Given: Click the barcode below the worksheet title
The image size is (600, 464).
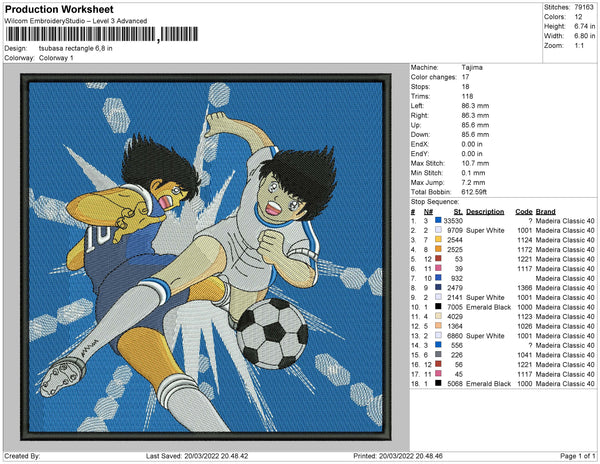Looking at the screenshot, I should [102, 34].
